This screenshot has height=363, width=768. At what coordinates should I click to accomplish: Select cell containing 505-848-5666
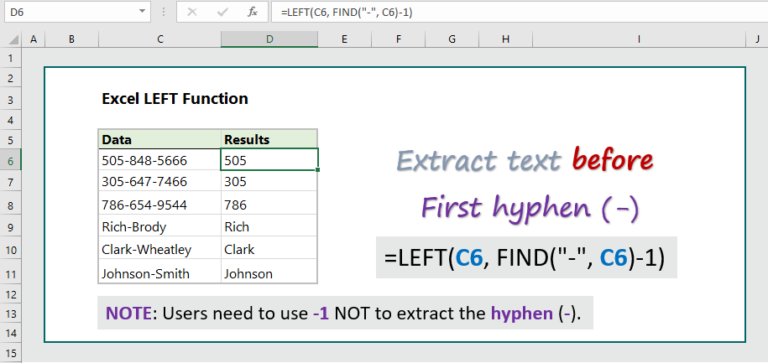(x=160, y=160)
